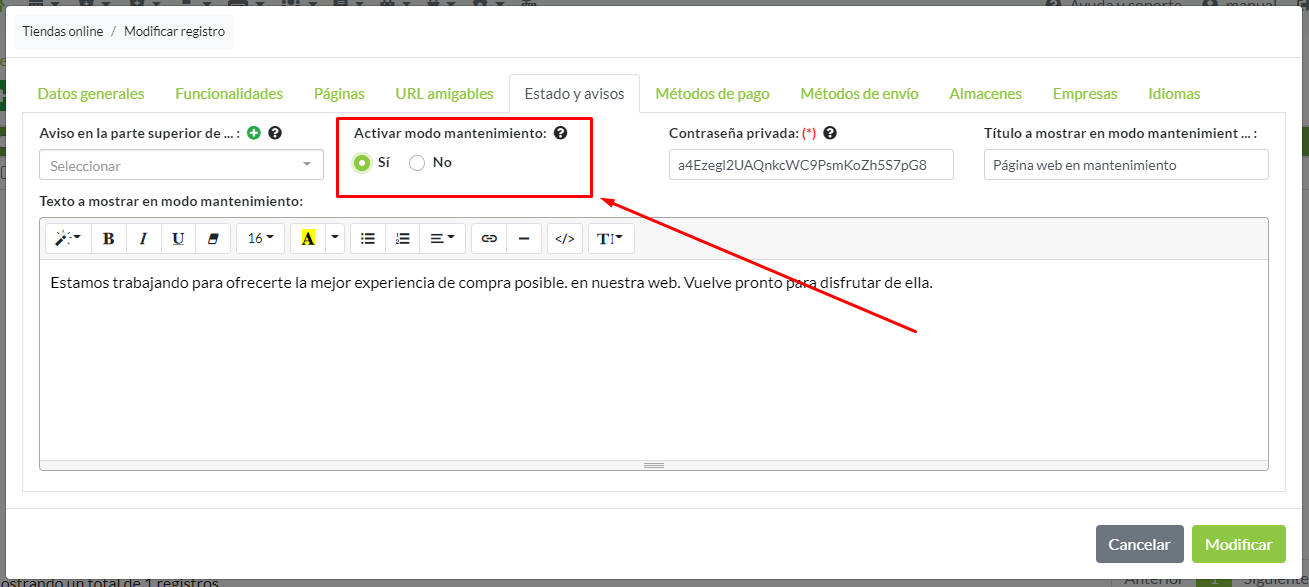Switch to the 'Métodos de pago' tab
This screenshot has width=1309, height=587.
[712, 94]
